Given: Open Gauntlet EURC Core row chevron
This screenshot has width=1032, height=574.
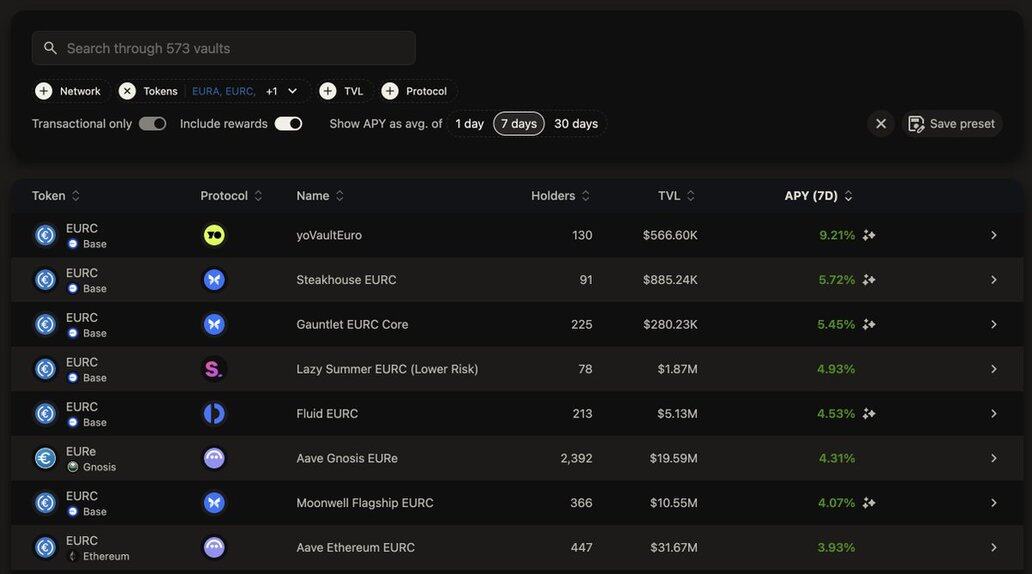Looking at the screenshot, I should click(x=994, y=325).
